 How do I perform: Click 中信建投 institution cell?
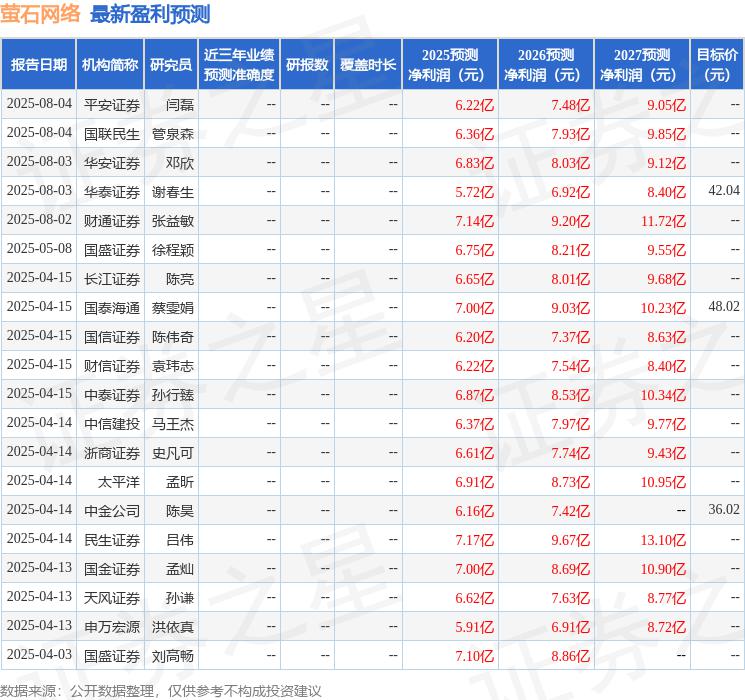point(112,423)
